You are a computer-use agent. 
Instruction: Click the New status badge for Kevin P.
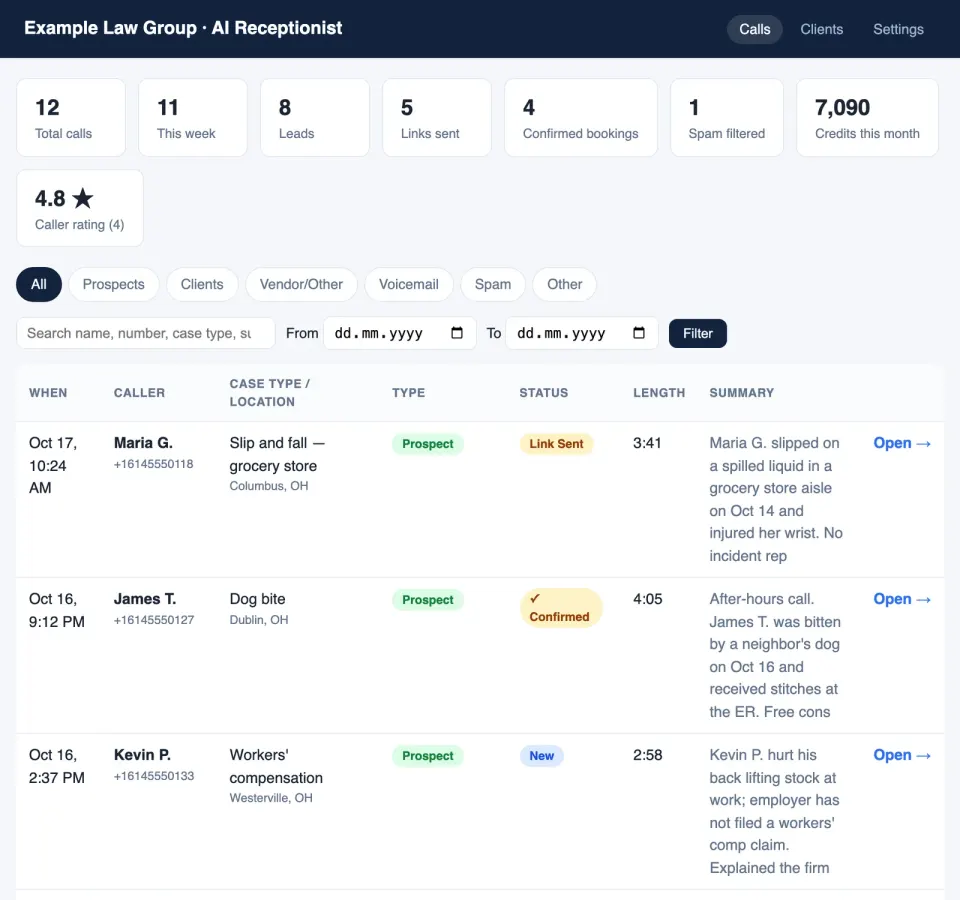[x=542, y=756]
